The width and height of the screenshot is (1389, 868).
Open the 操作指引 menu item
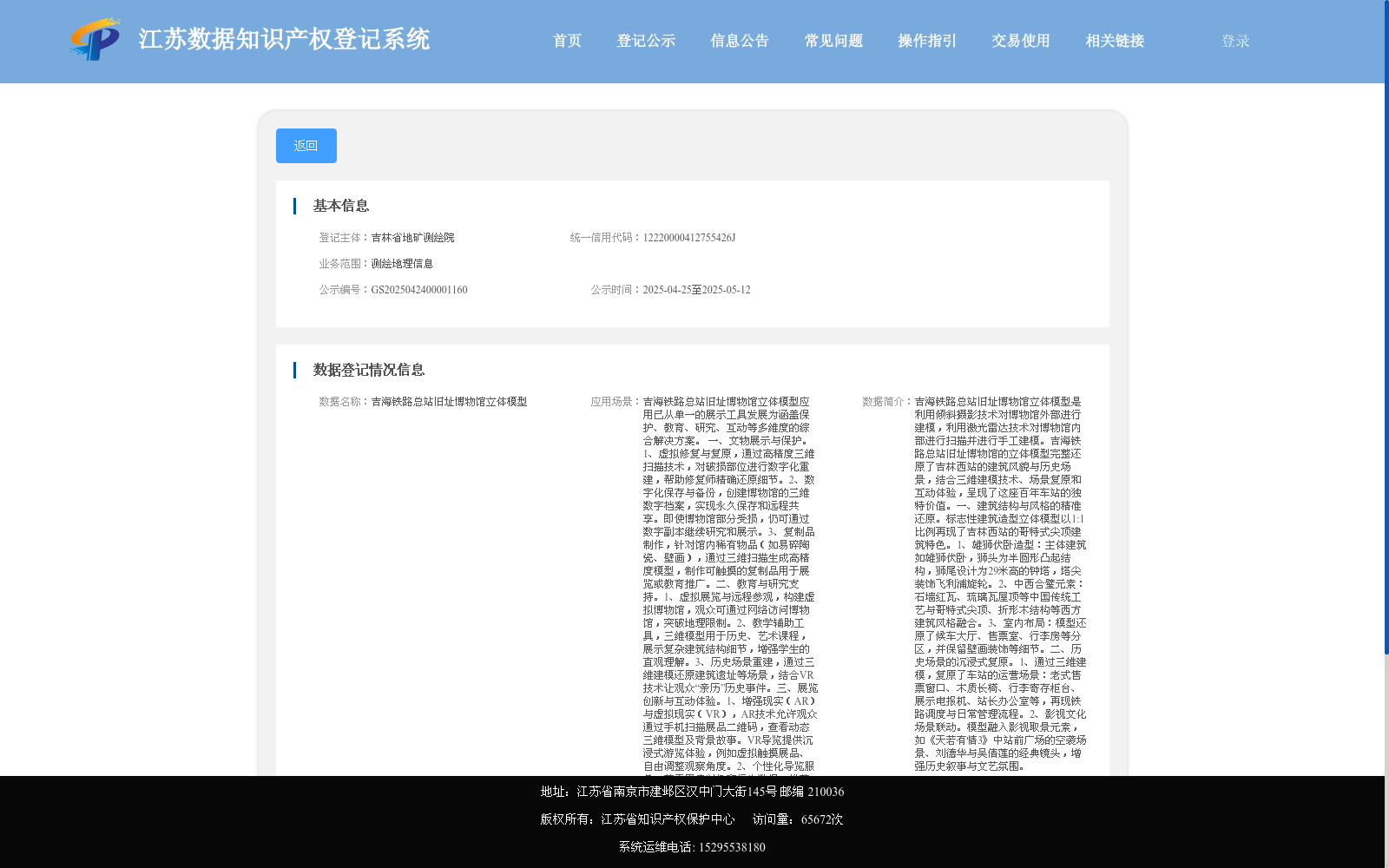pyautogui.click(x=927, y=41)
